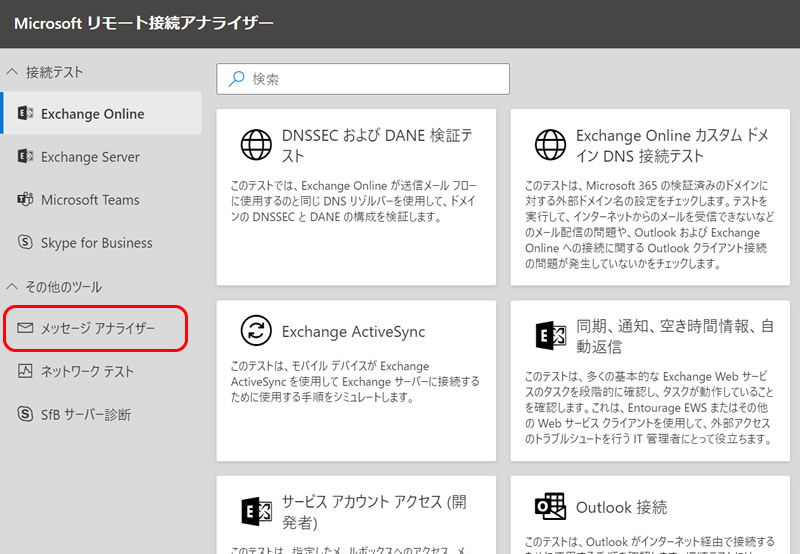Click the magnifier icon in search box

(236, 79)
